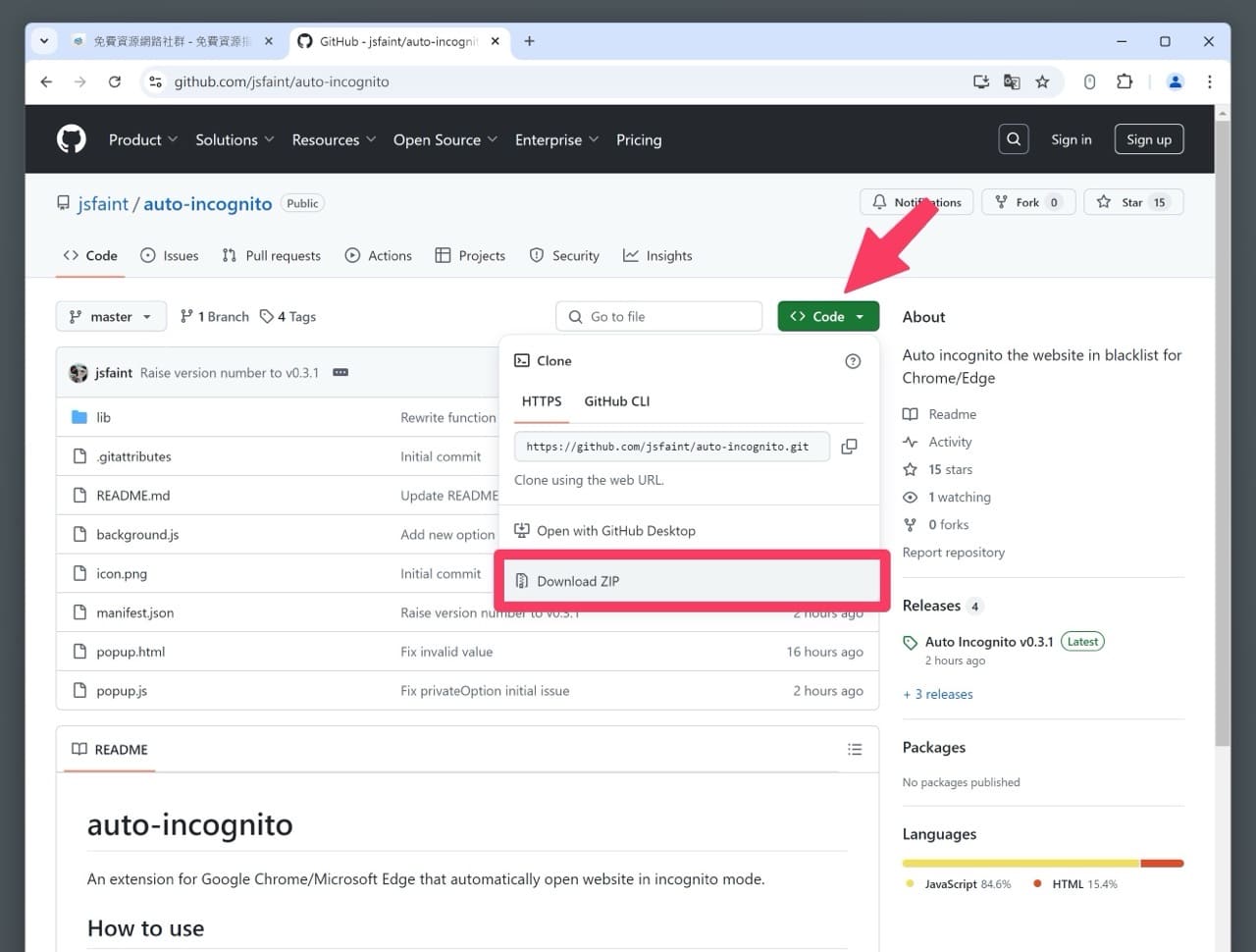Switch to the Actions tab
This screenshot has height=952, width=1256.
(x=379, y=255)
